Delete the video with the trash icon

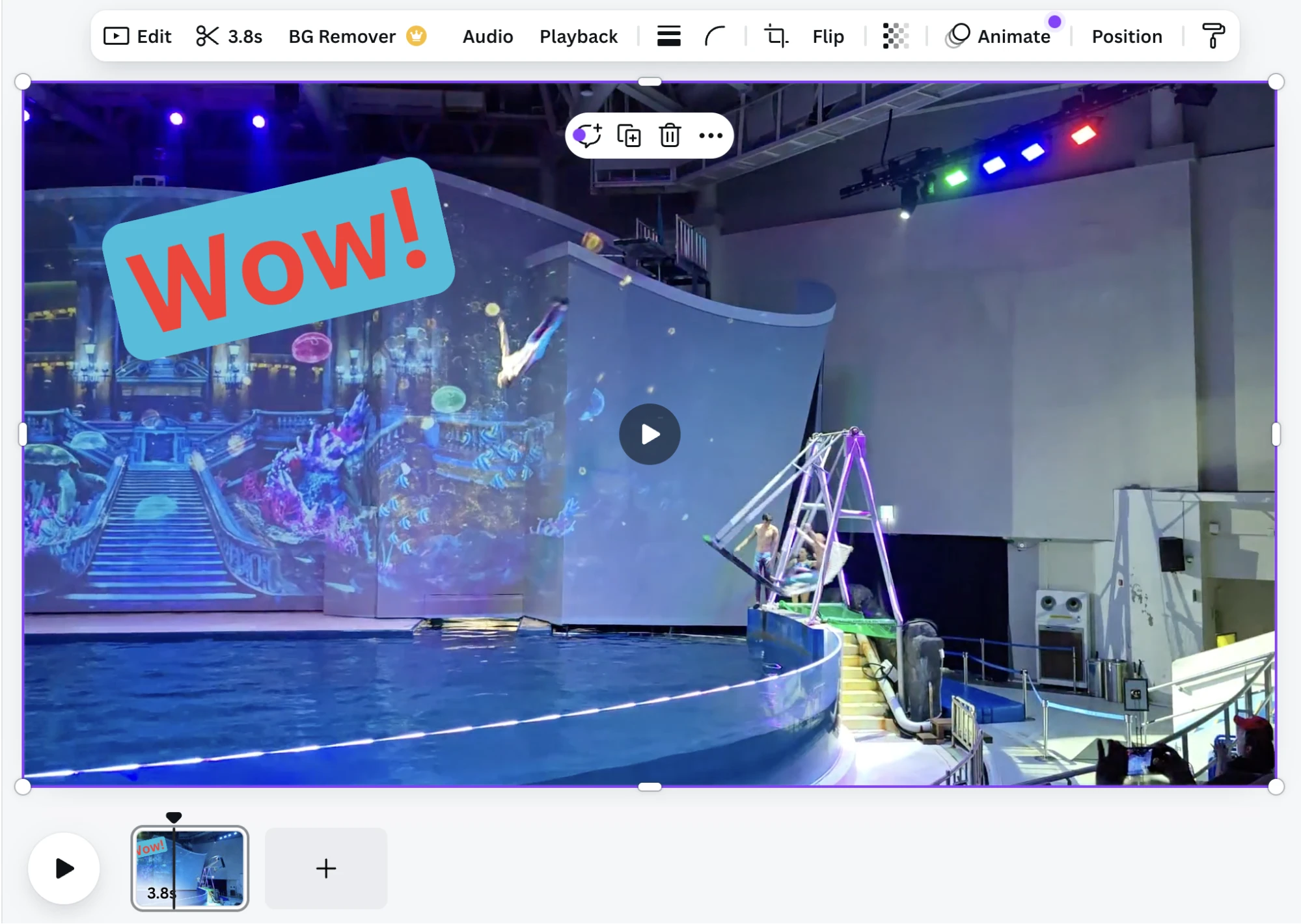(670, 135)
